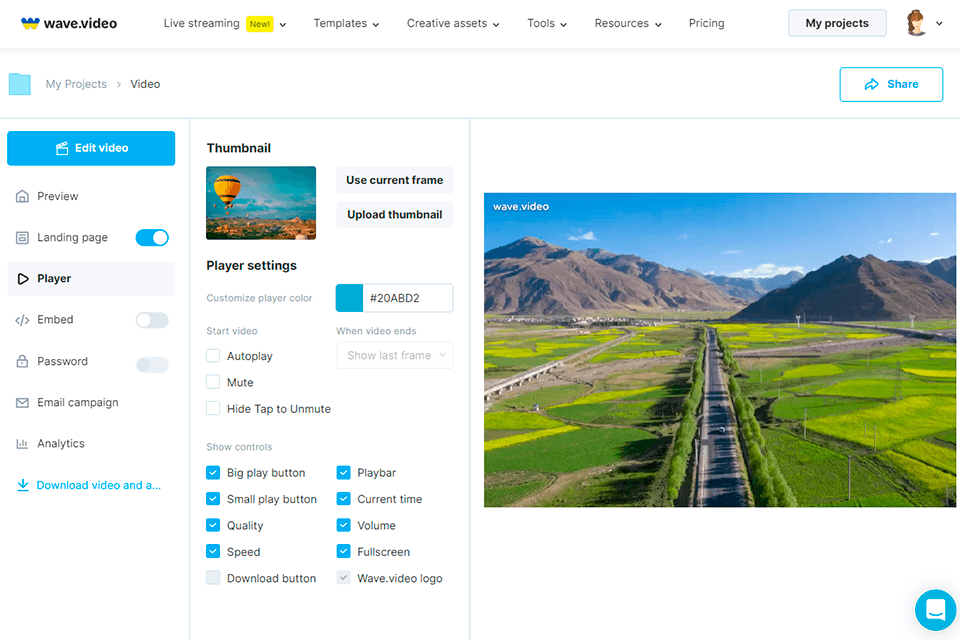Open the chat support bubble icon
This screenshot has height=640, width=960.
pos(935,610)
